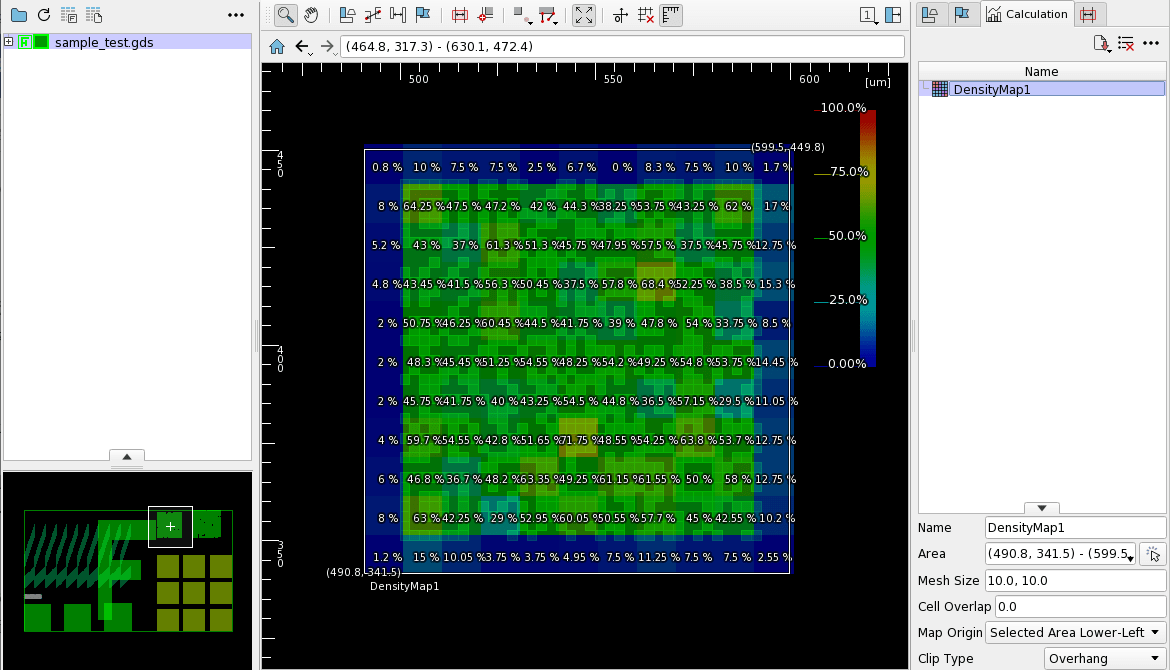Click the DensityMap1 grid icon in list
This screenshot has height=670, width=1170.
tap(940, 89)
